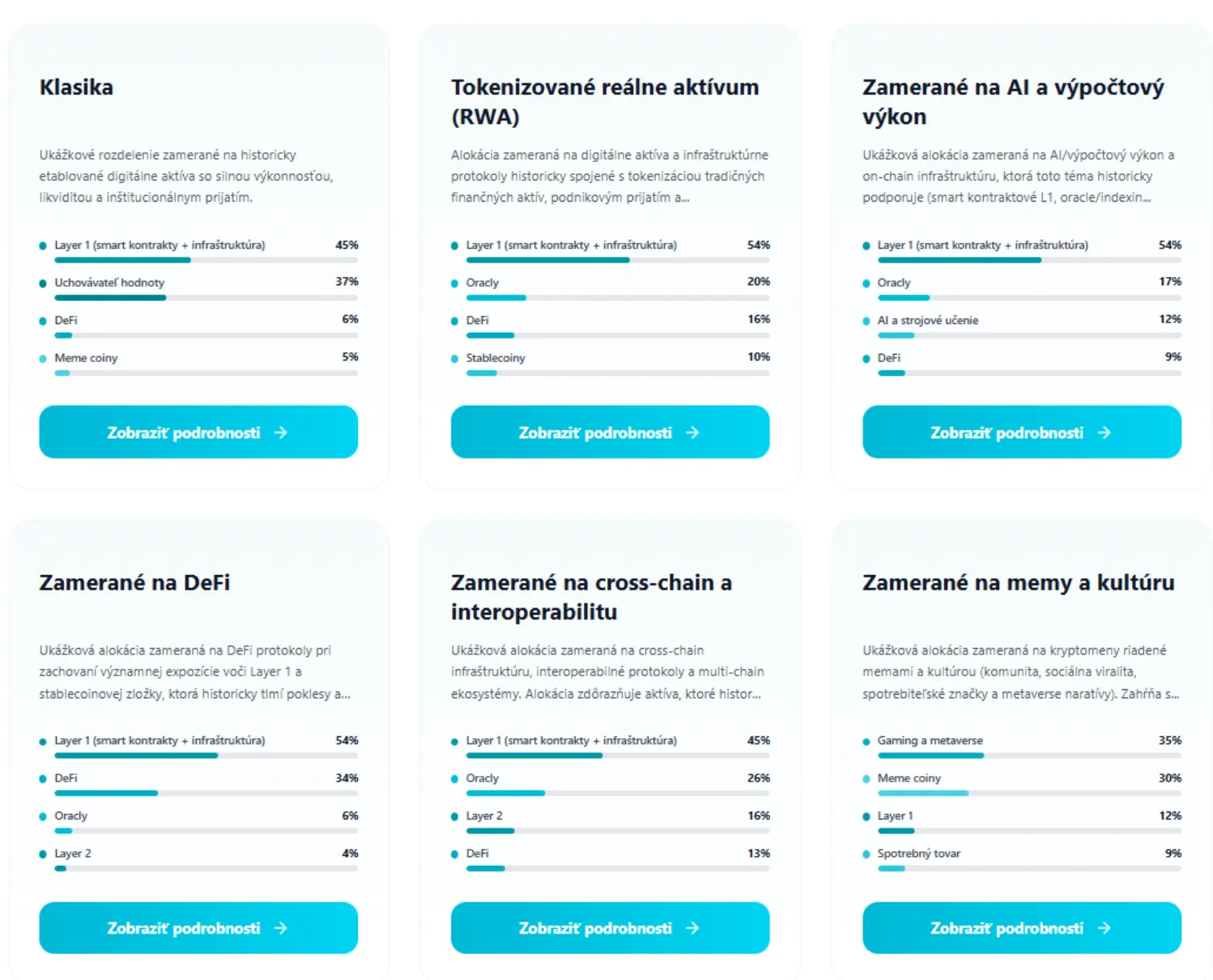Viewport: 1213px width, 980px height.
Task: Click the Uchovávateľ hodnoty 37% progress bar
Action: [206, 298]
